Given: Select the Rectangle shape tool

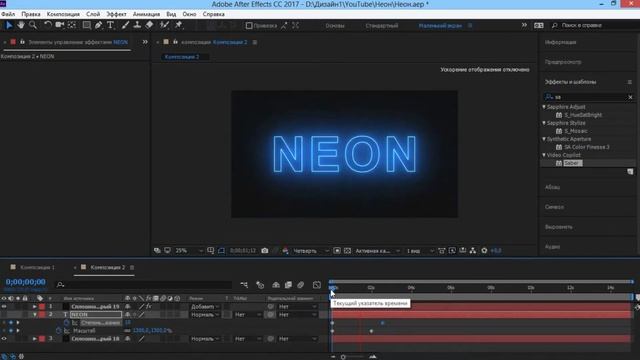Looking at the screenshot, I should 87,25.
